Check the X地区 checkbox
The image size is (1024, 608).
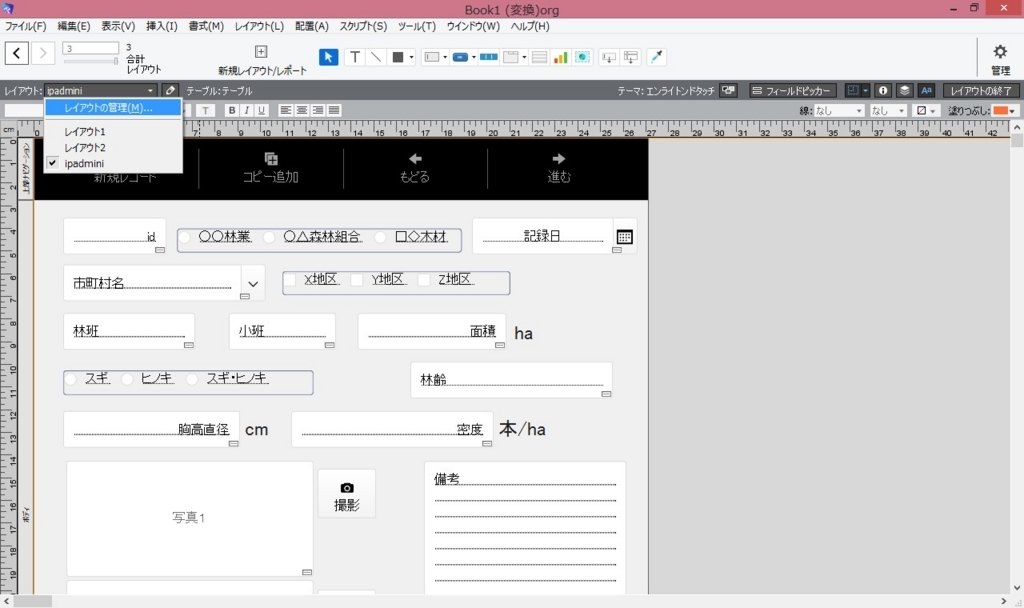point(290,280)
